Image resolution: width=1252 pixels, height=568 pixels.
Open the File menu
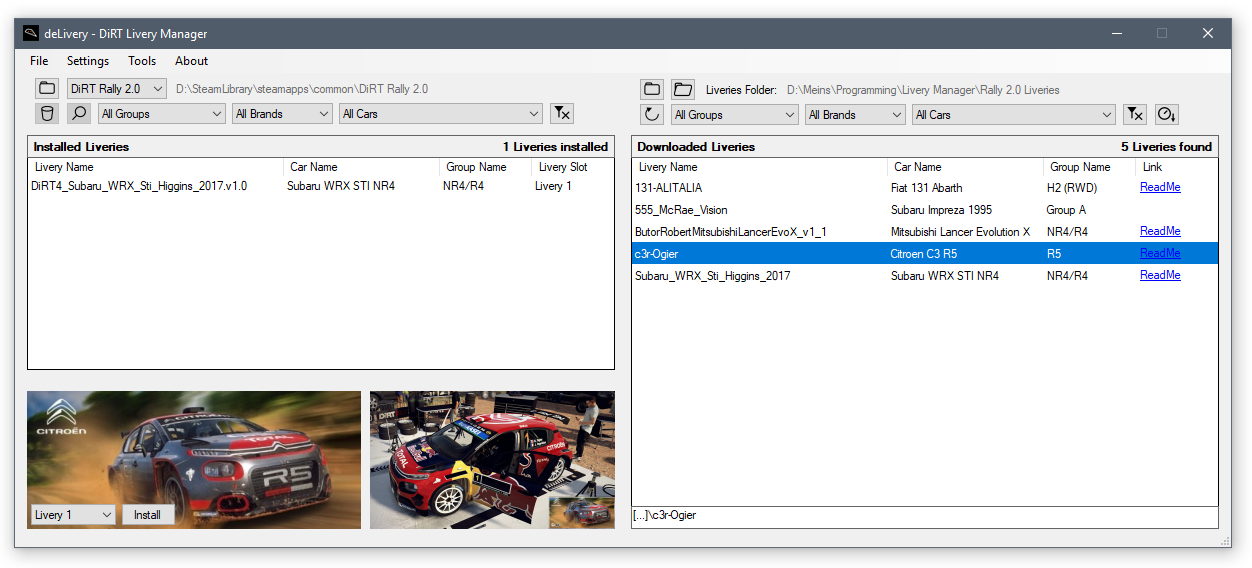pos(39,61)
